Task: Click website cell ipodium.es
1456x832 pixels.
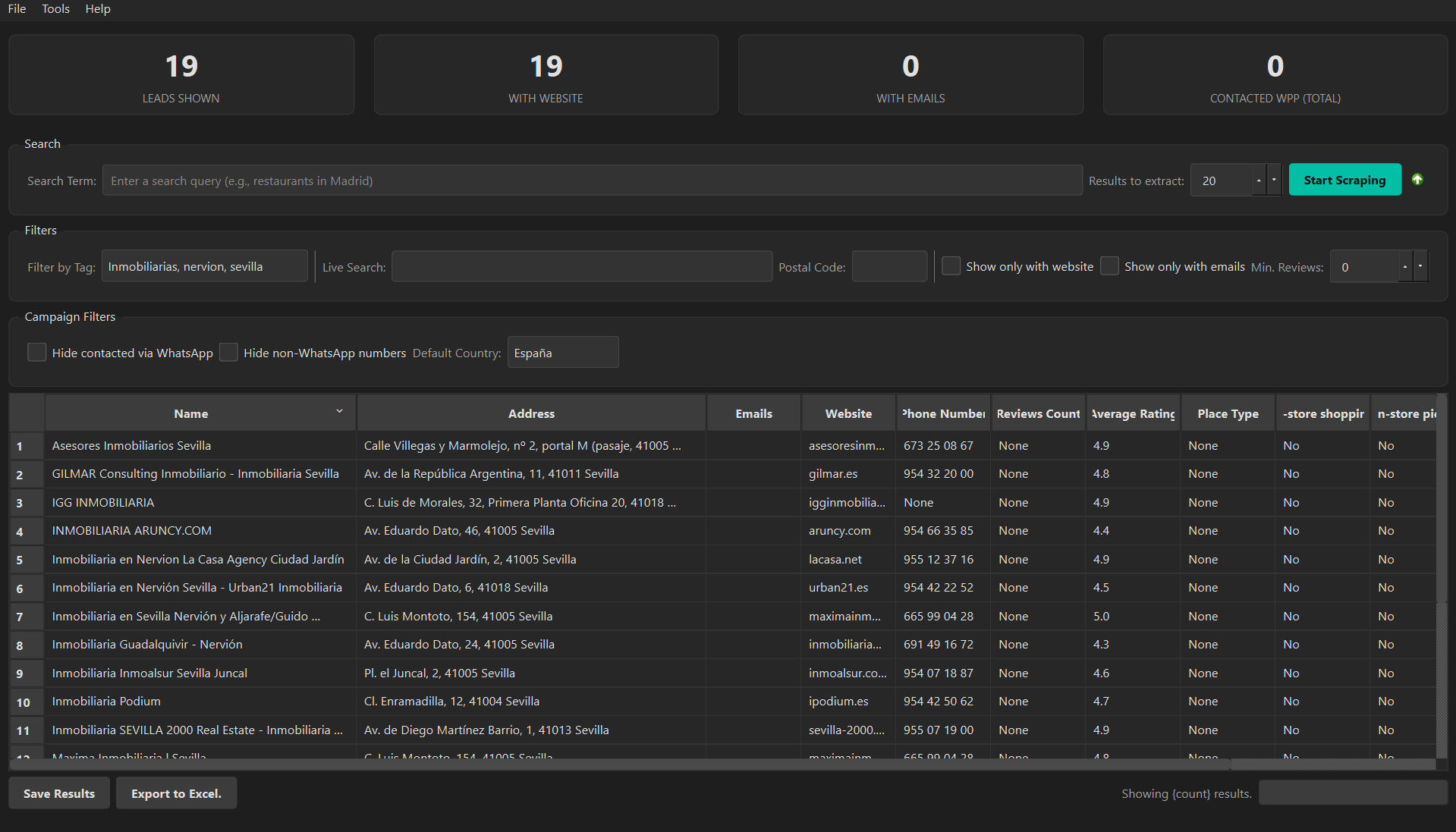Action: [848, 702]
